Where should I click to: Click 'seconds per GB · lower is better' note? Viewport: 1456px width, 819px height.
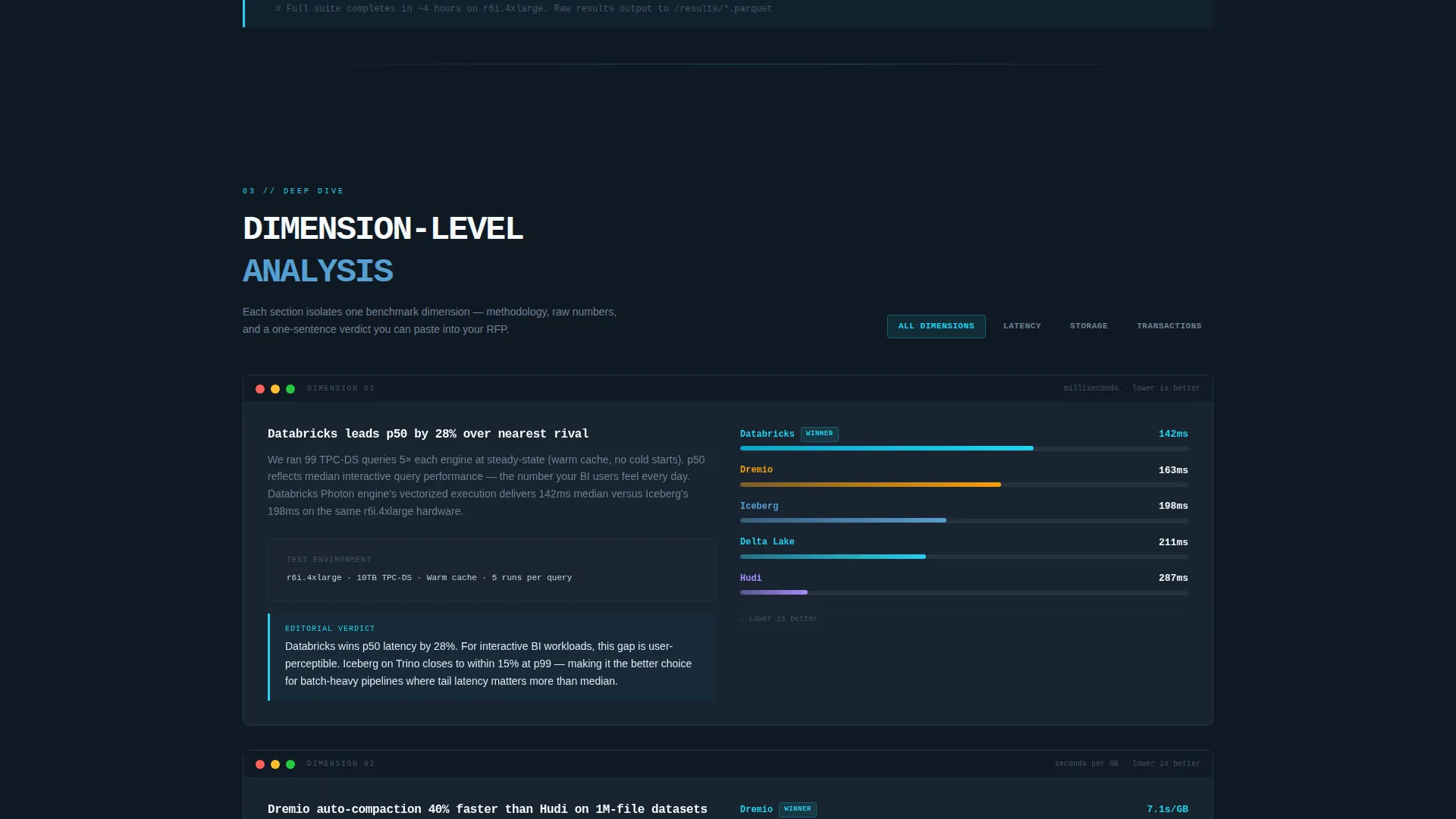coord(1127,764)
